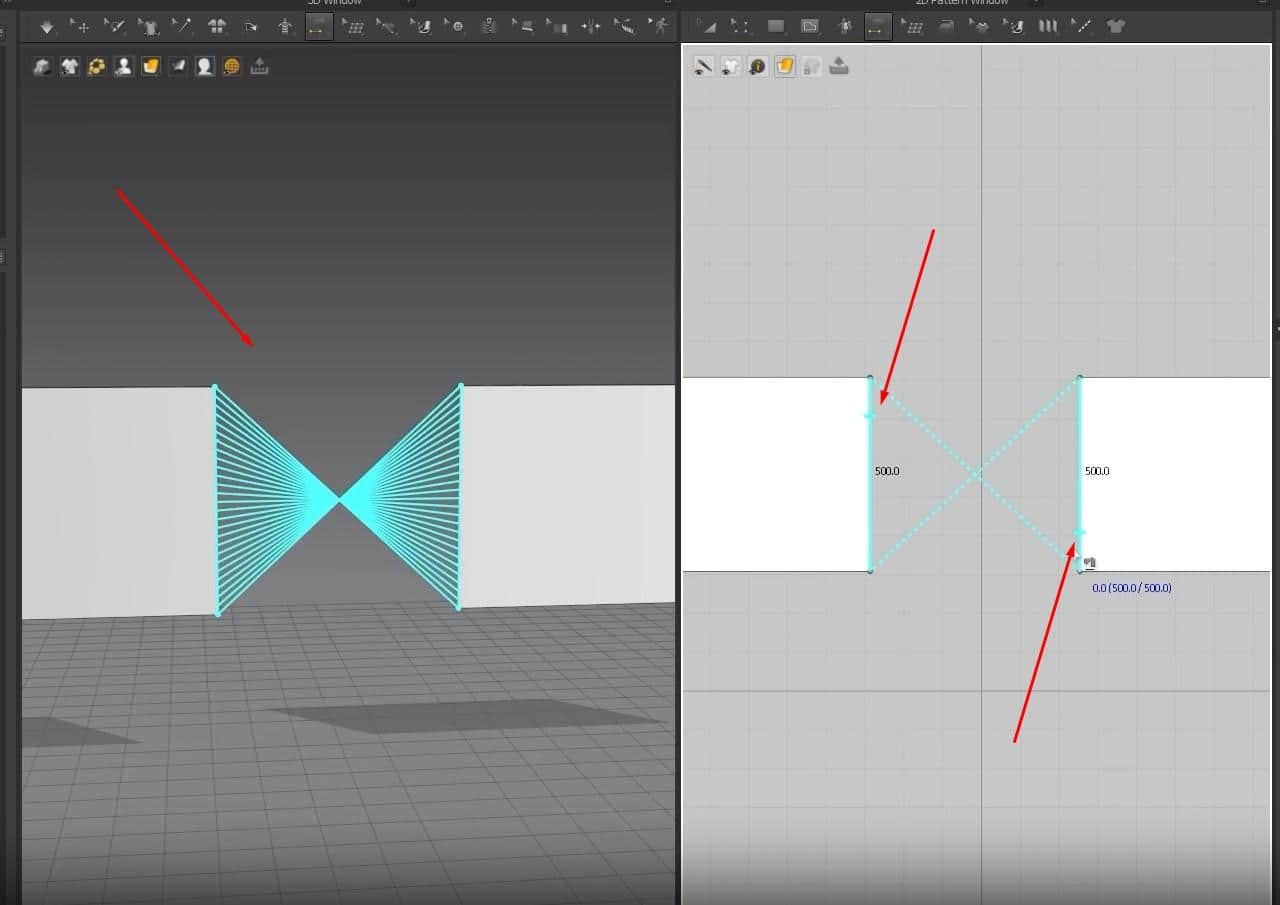Screen dimensions: 1280x905
Task: Toggle the first display icon in 3D window
Action: [42, 67]
